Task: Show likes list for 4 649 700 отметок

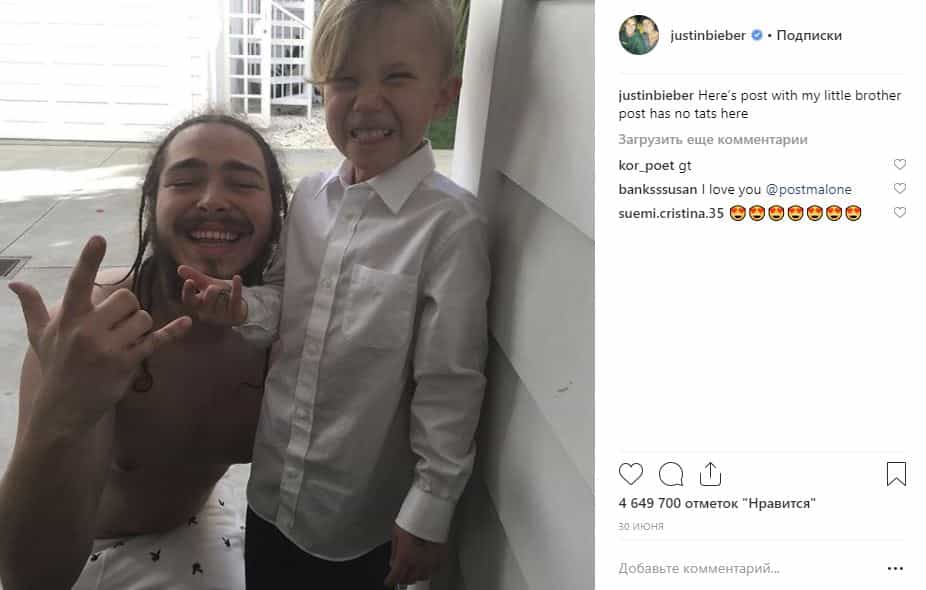Action: pos(717,503)
